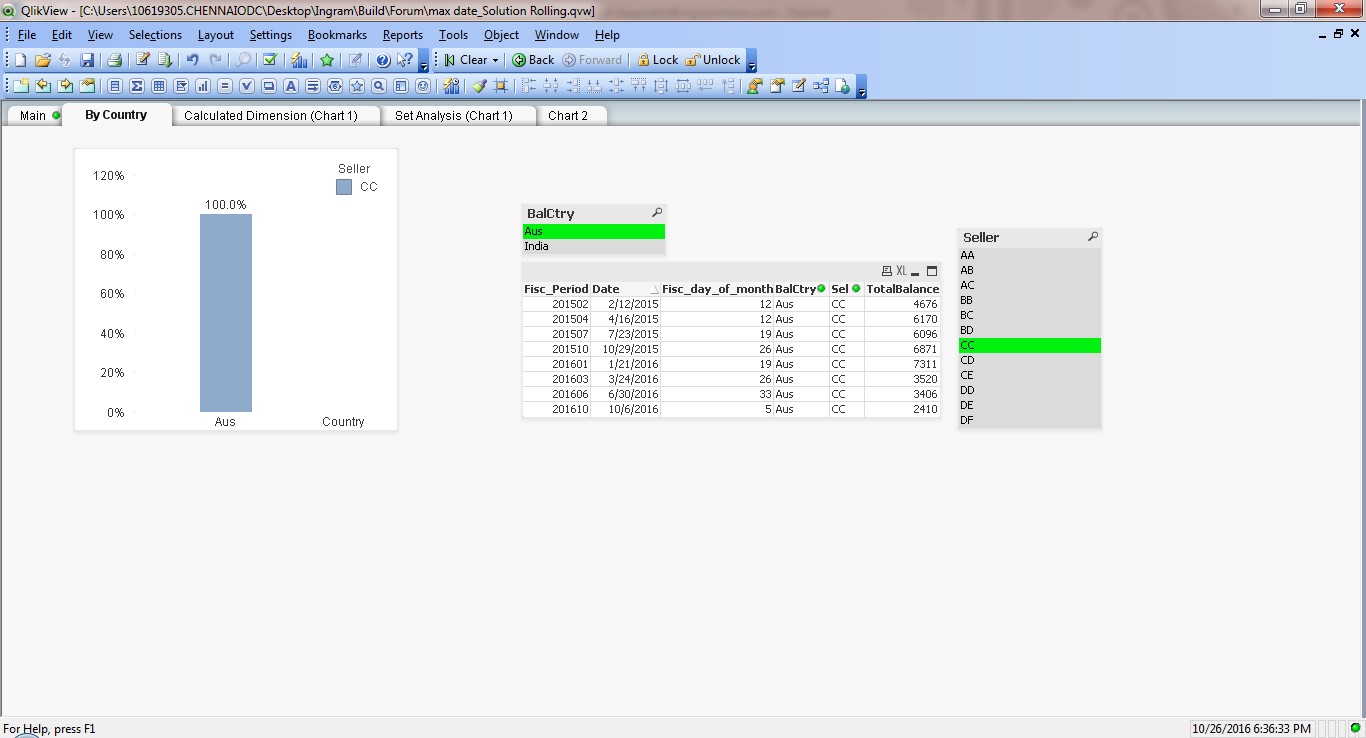Open the Edit Script icon

click(143, 60)
